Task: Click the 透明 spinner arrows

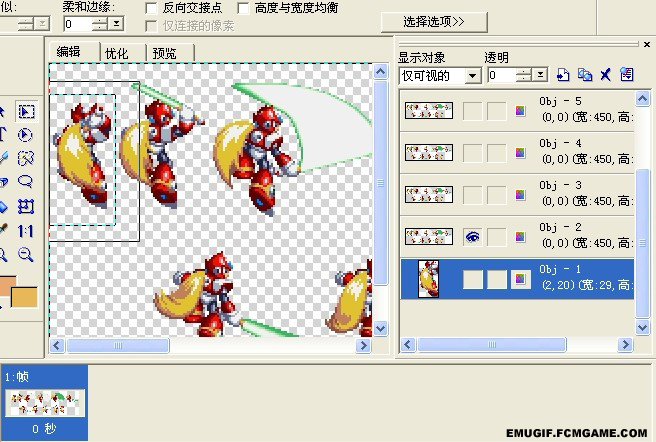Action: point(524,75)
